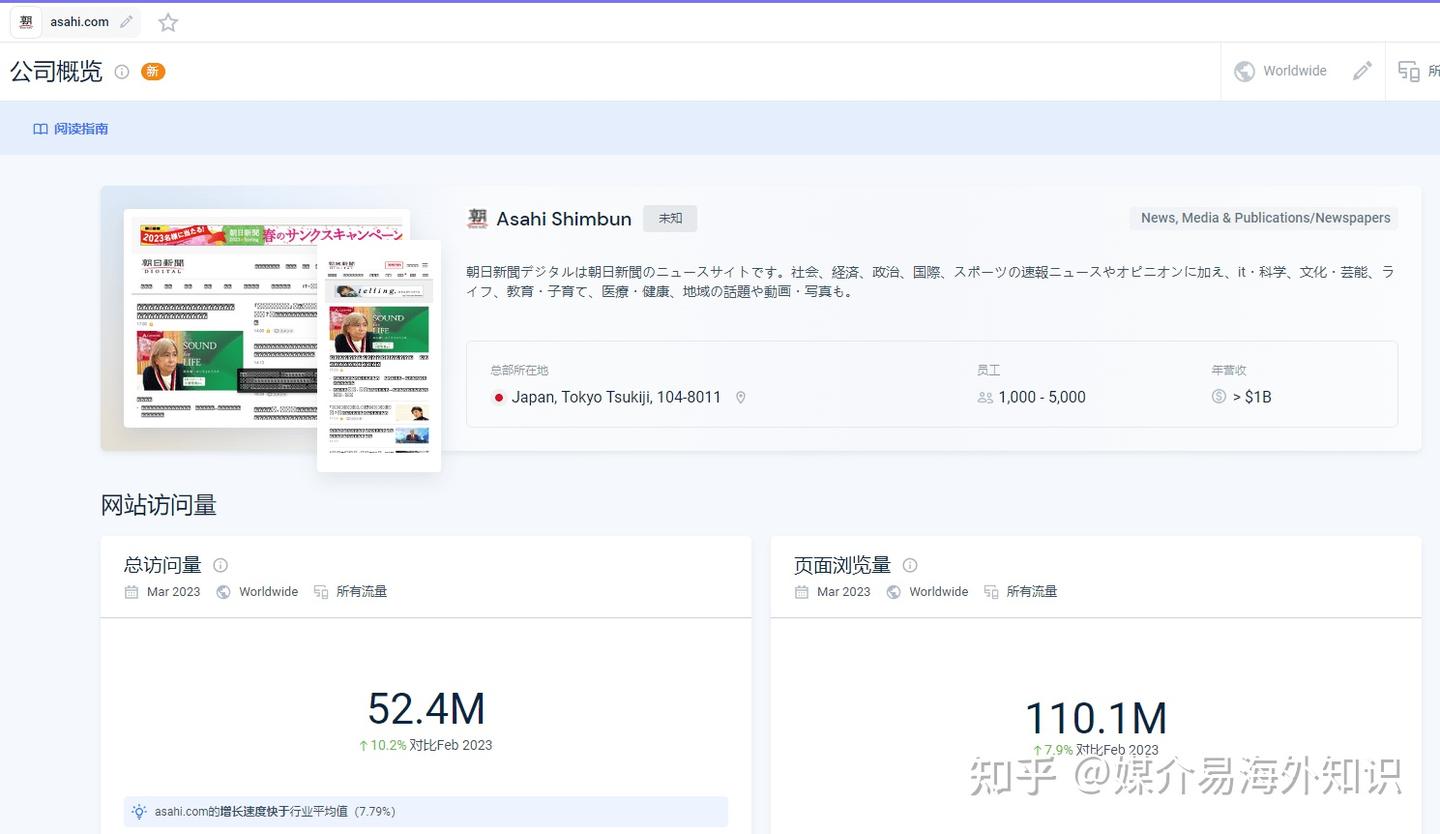
Task: Click the 未知 status tag
Action: click(670, 218)
